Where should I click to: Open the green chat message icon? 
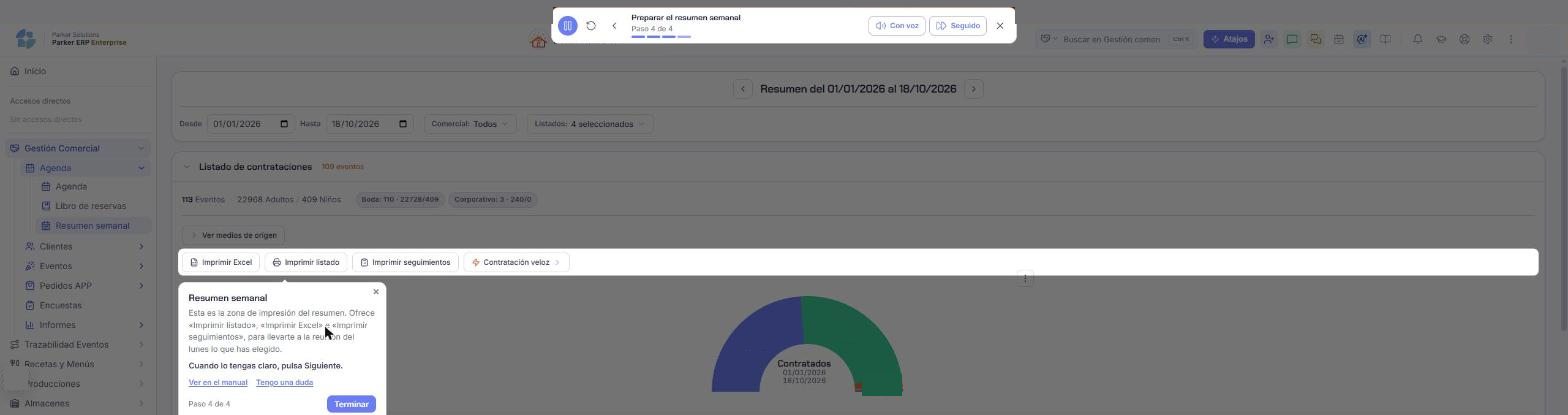click(1292, 39)
